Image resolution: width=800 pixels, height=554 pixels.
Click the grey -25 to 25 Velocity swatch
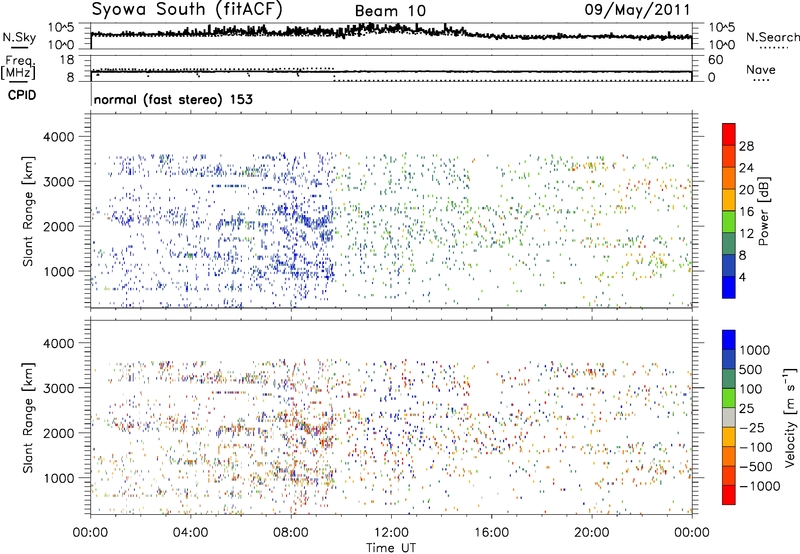coord(729,417)
